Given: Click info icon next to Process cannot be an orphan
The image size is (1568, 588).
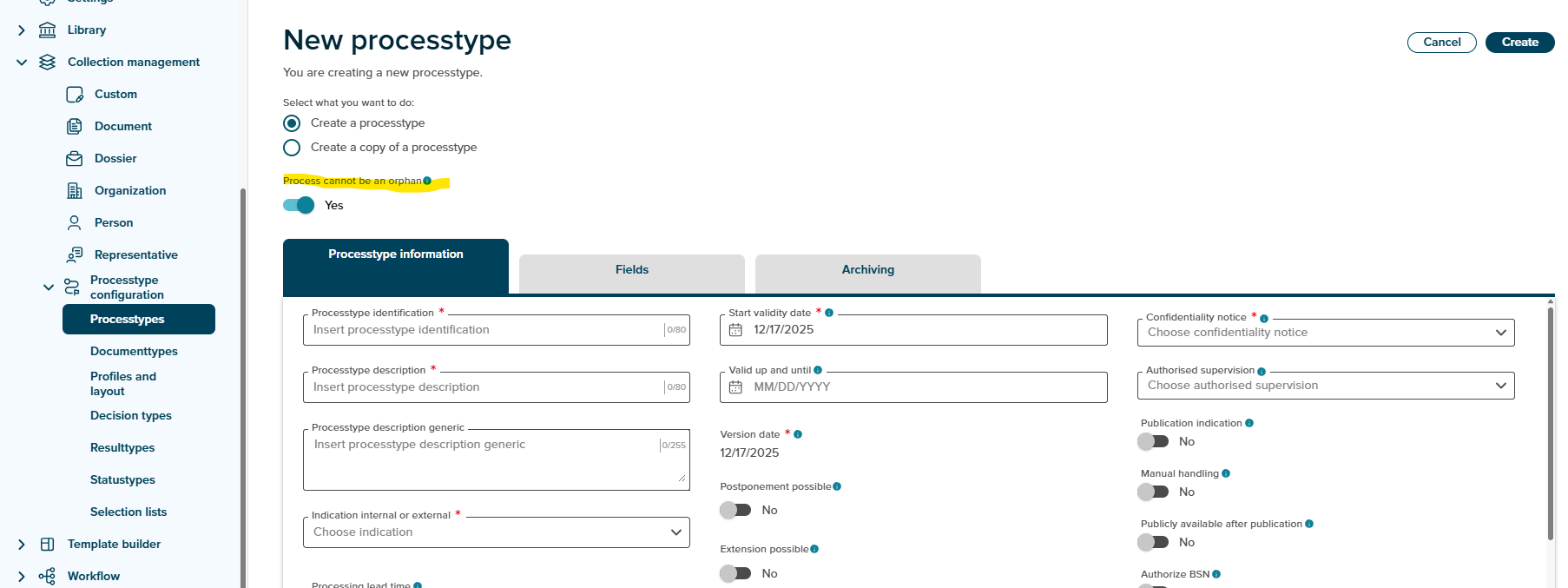Looking at the screenshot, I should 427,181.
